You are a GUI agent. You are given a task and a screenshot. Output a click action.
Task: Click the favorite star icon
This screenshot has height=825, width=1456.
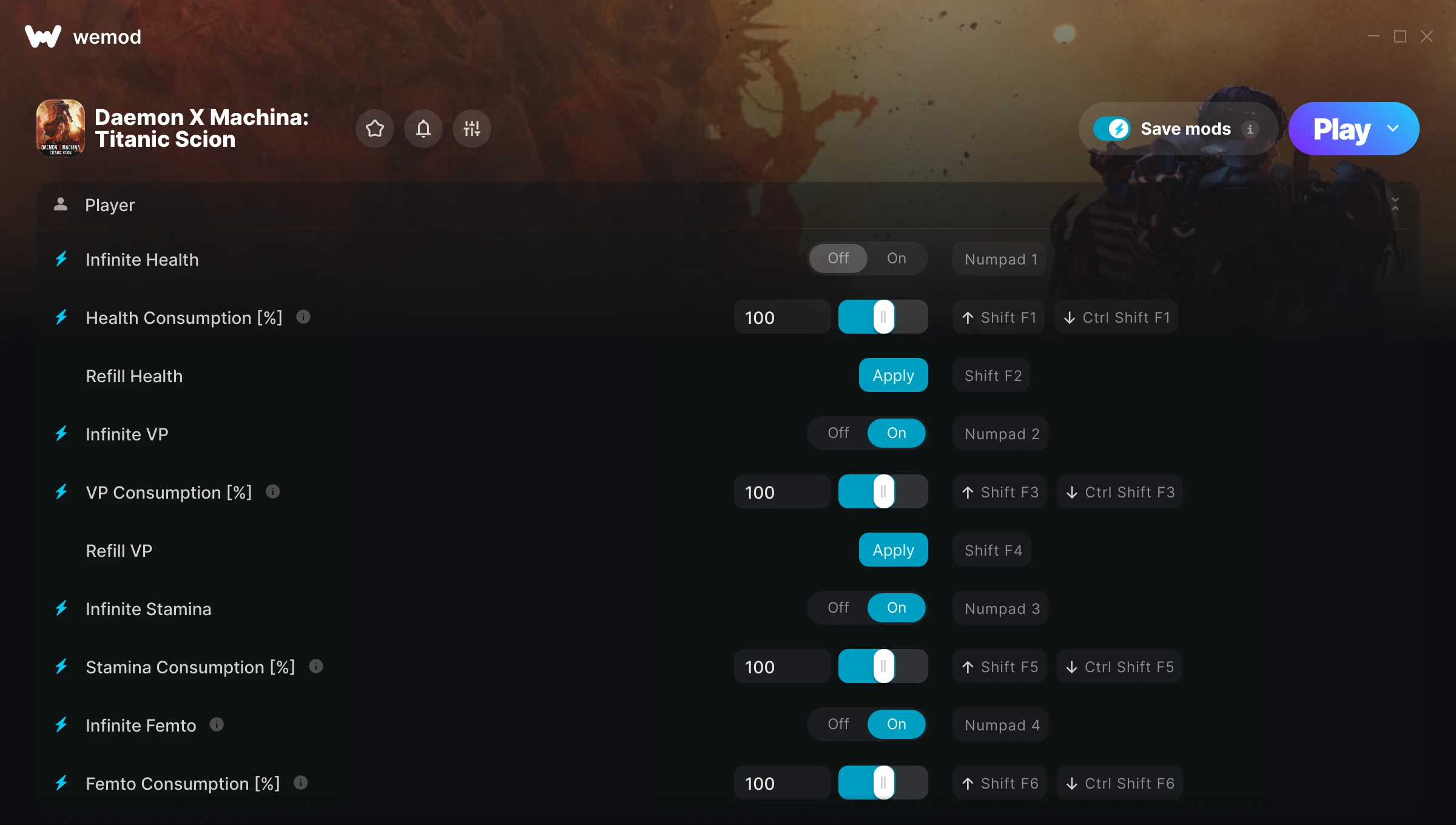coord(375,129)
